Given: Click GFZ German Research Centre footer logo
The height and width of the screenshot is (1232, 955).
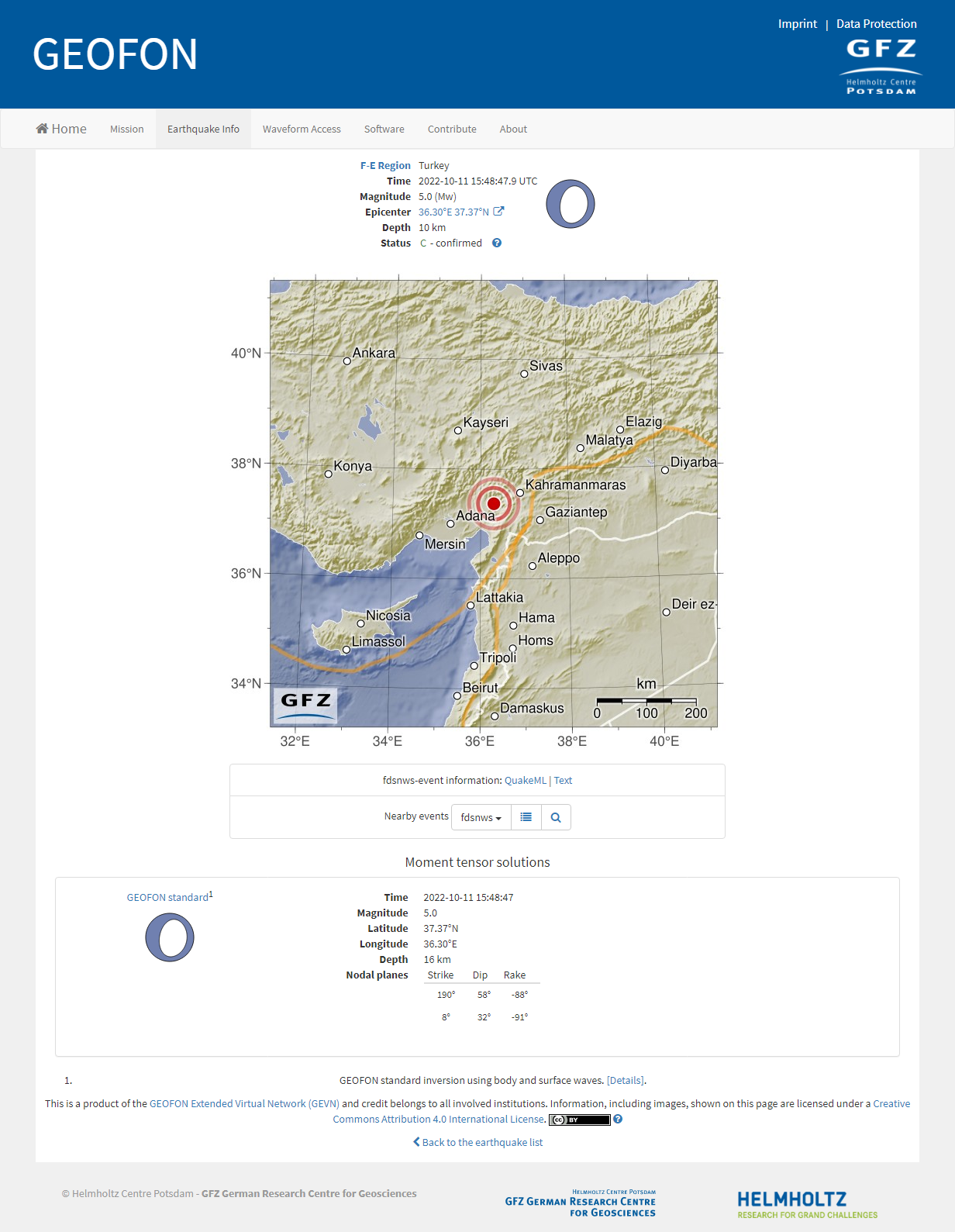Looking at the screenshot, I should tap(580, 1203).
